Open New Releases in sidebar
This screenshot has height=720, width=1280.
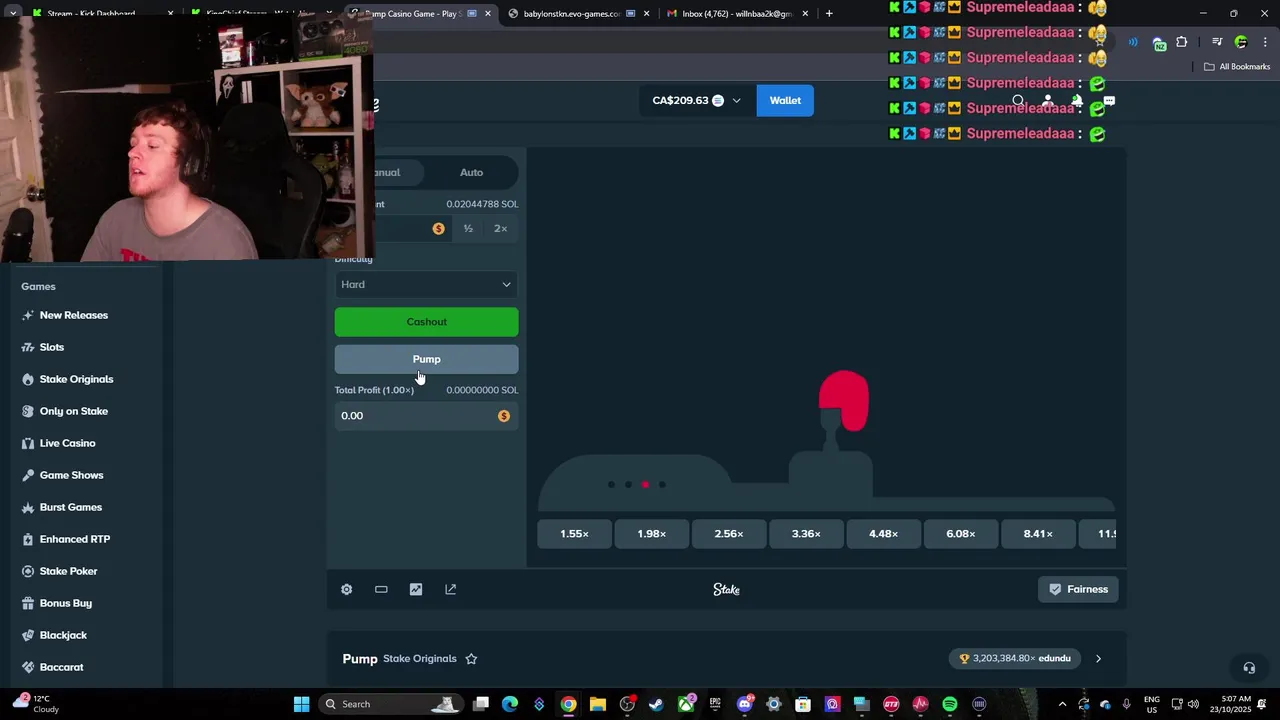click(x=74, y=316)
